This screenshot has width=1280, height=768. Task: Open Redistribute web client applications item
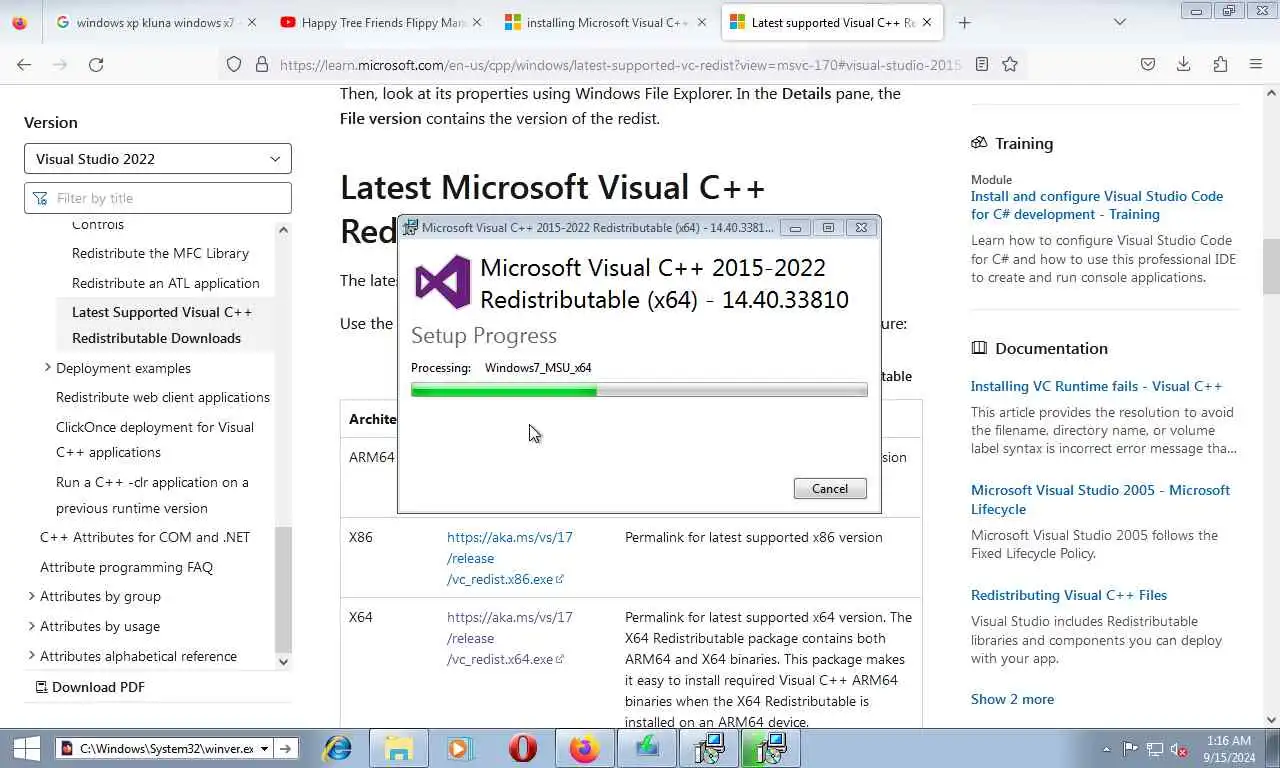[163, 397]
